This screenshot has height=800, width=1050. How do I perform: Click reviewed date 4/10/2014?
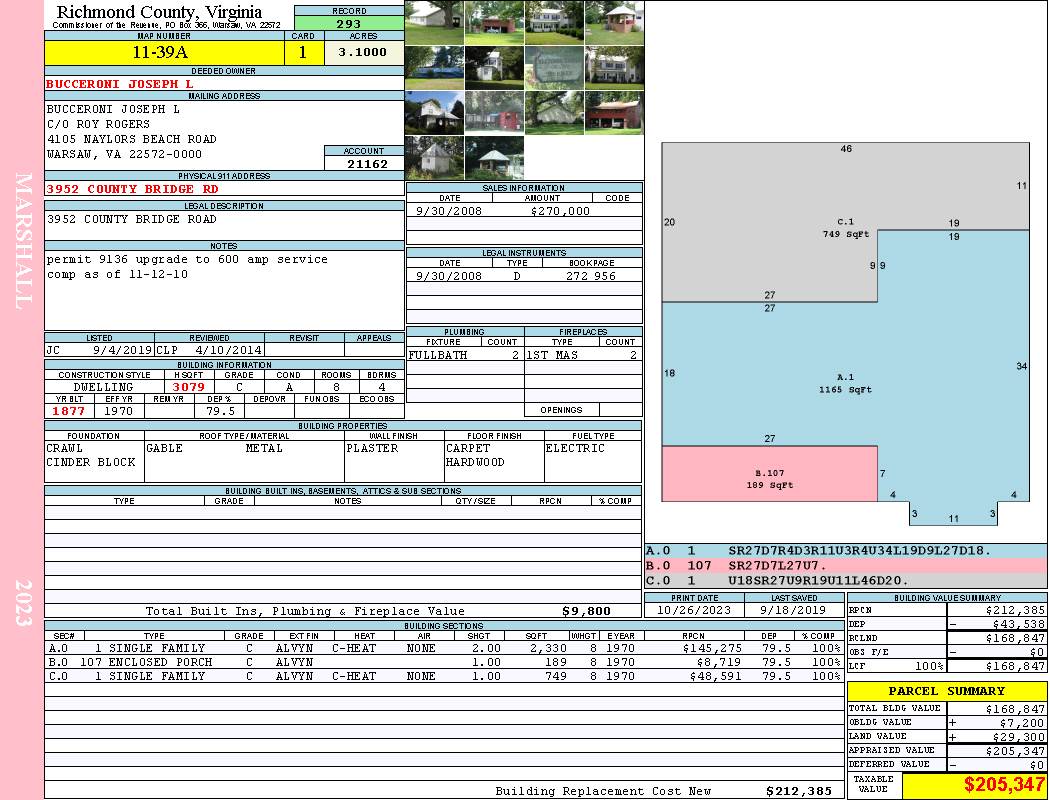pos(228,350)
